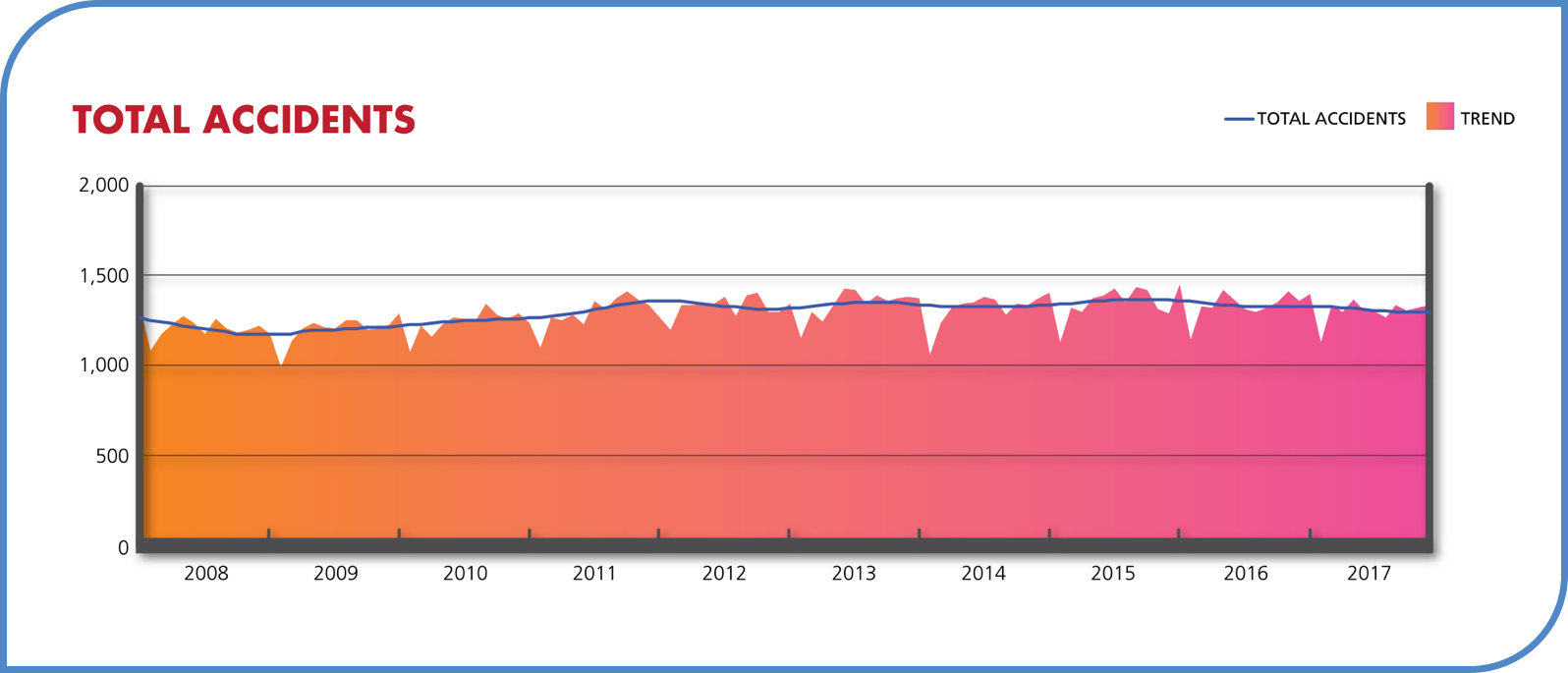Select the 2008 year label
The width and height of the screenshot is (1568, 673).
[x=205, y=574]
